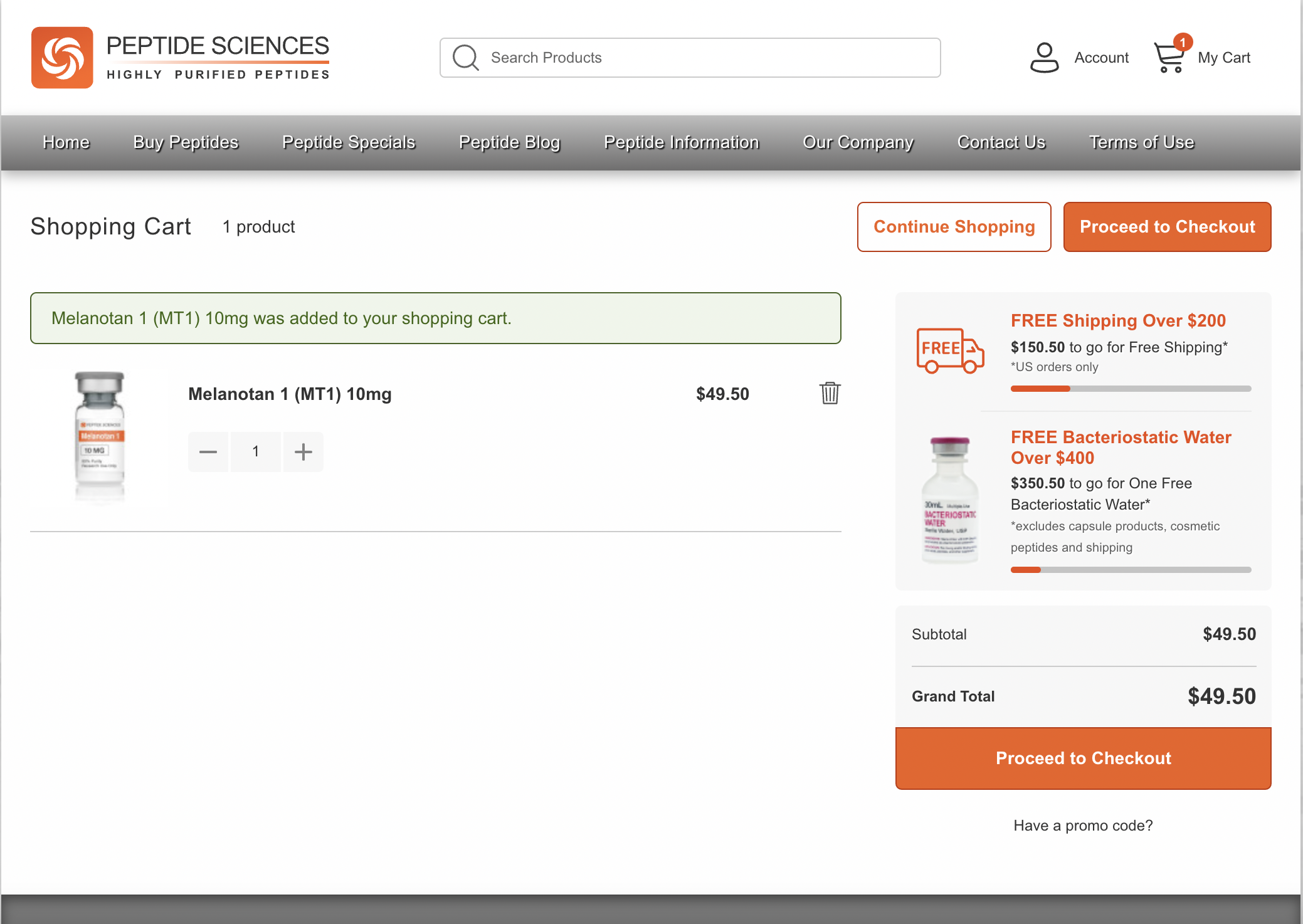Click the Highly Purified Peptides tagline

pyautogui.click(x=218, y=75)
